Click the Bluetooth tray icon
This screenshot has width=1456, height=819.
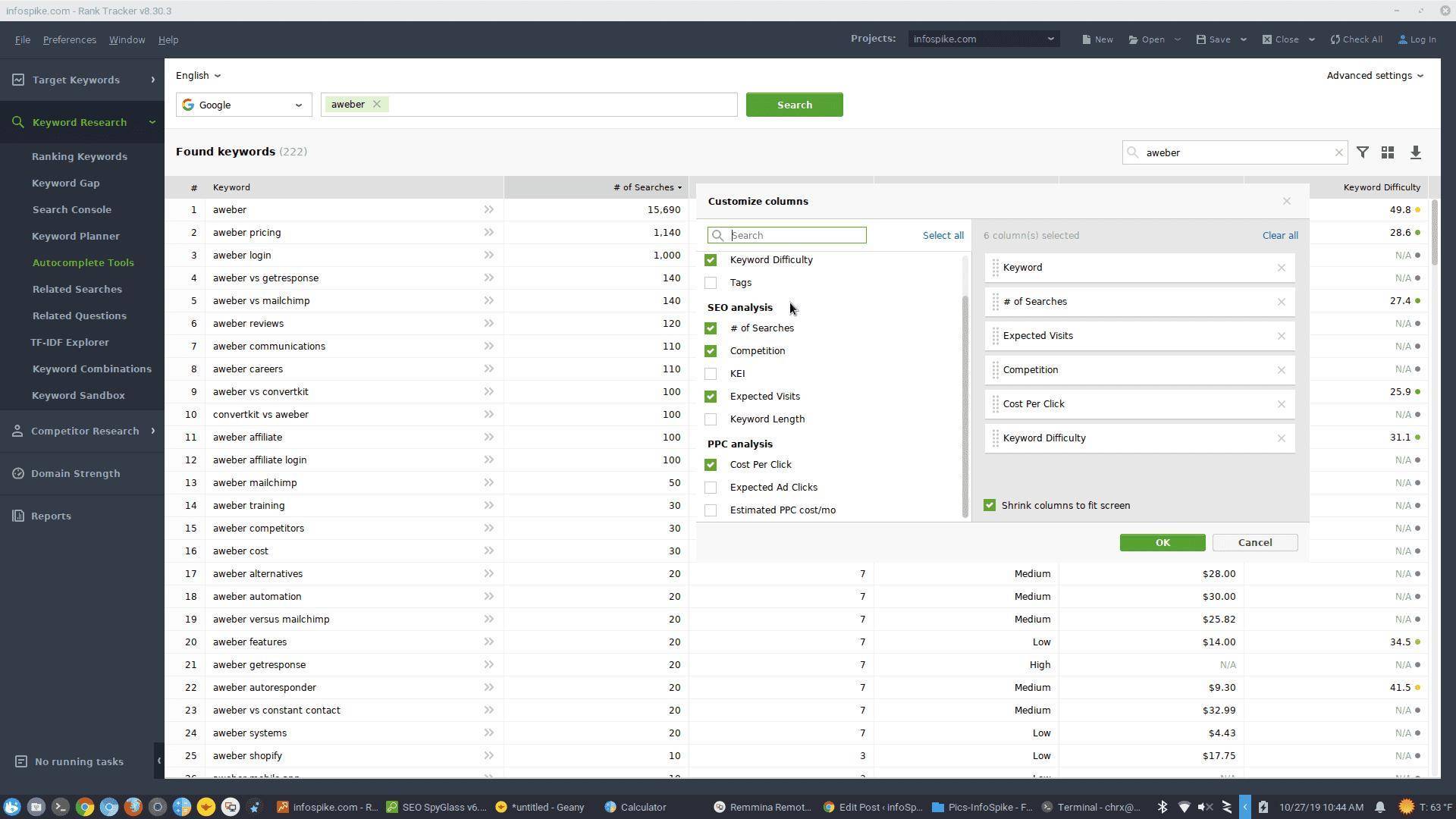pos(1162,807)
